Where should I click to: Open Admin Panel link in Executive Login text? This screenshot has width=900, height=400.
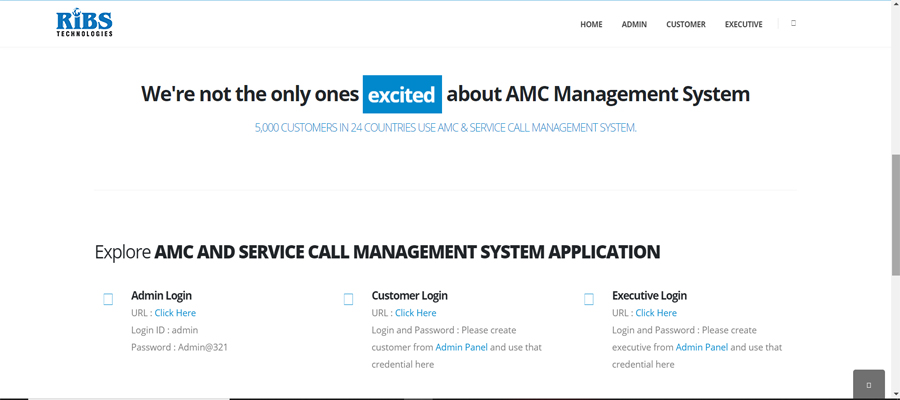point(702,347)
